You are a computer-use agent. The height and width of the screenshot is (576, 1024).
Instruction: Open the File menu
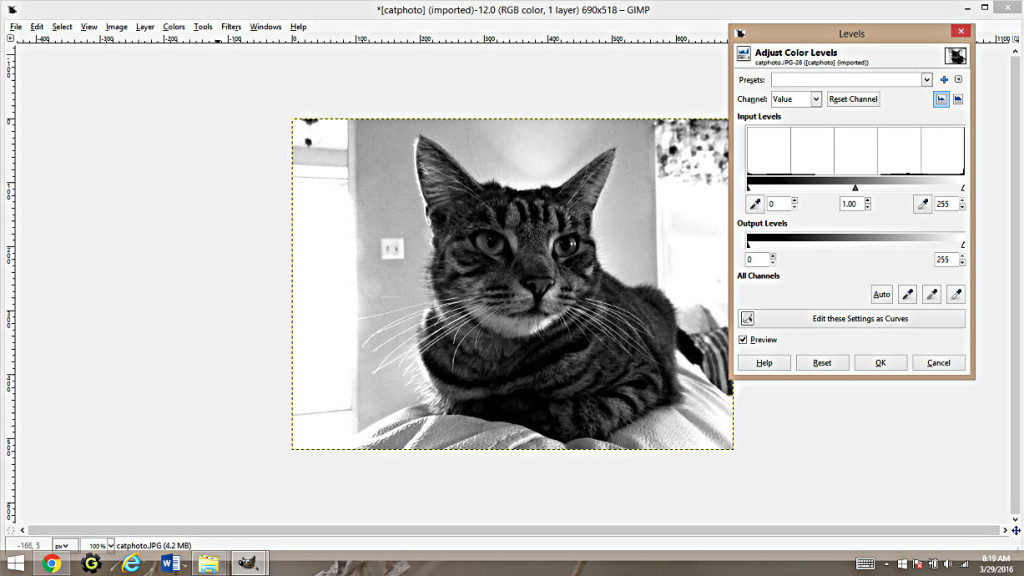(16, 27)
